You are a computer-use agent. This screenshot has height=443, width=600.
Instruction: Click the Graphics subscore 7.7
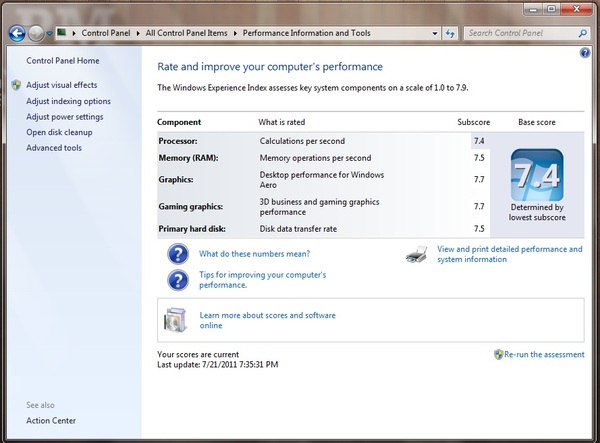pyautogui.click(x=479, y=179)
